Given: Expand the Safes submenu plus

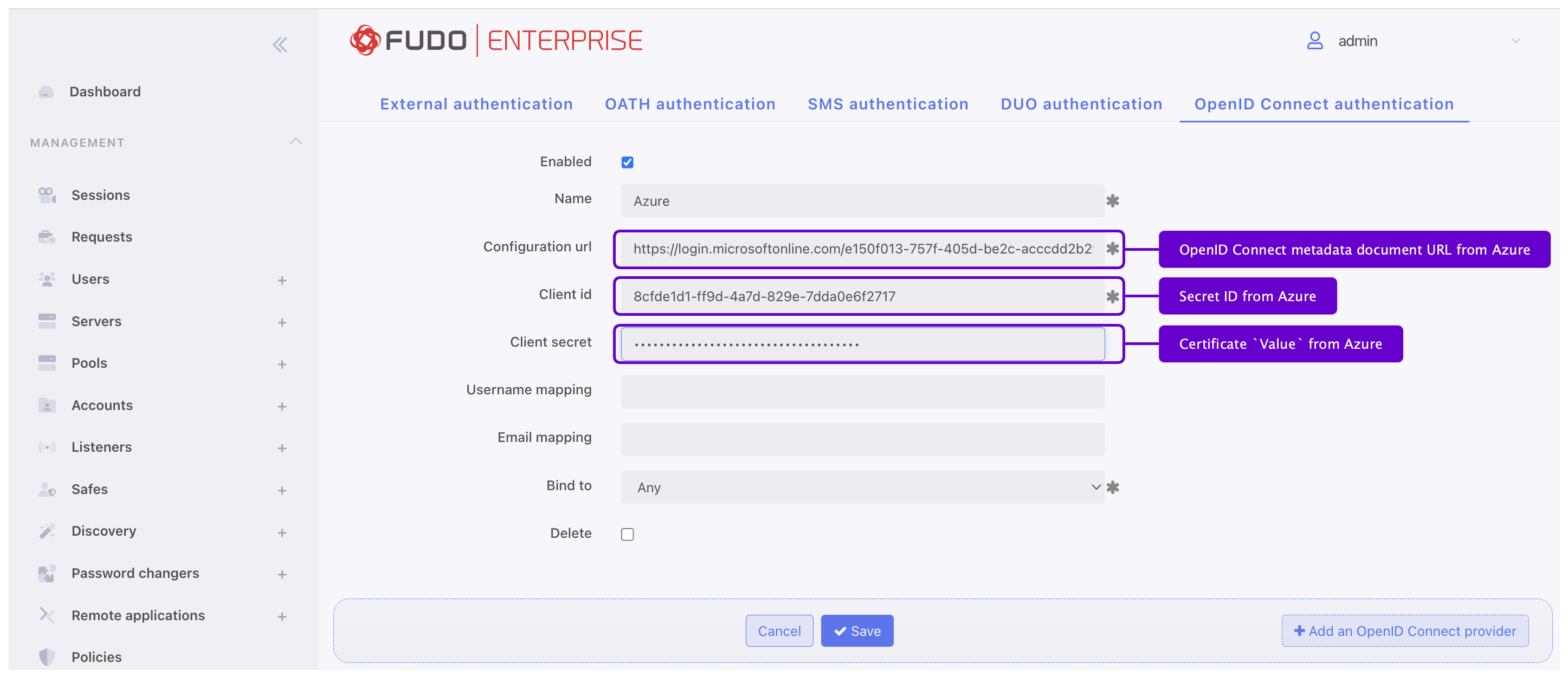Looking at the screenshot, I should (282, 490).
